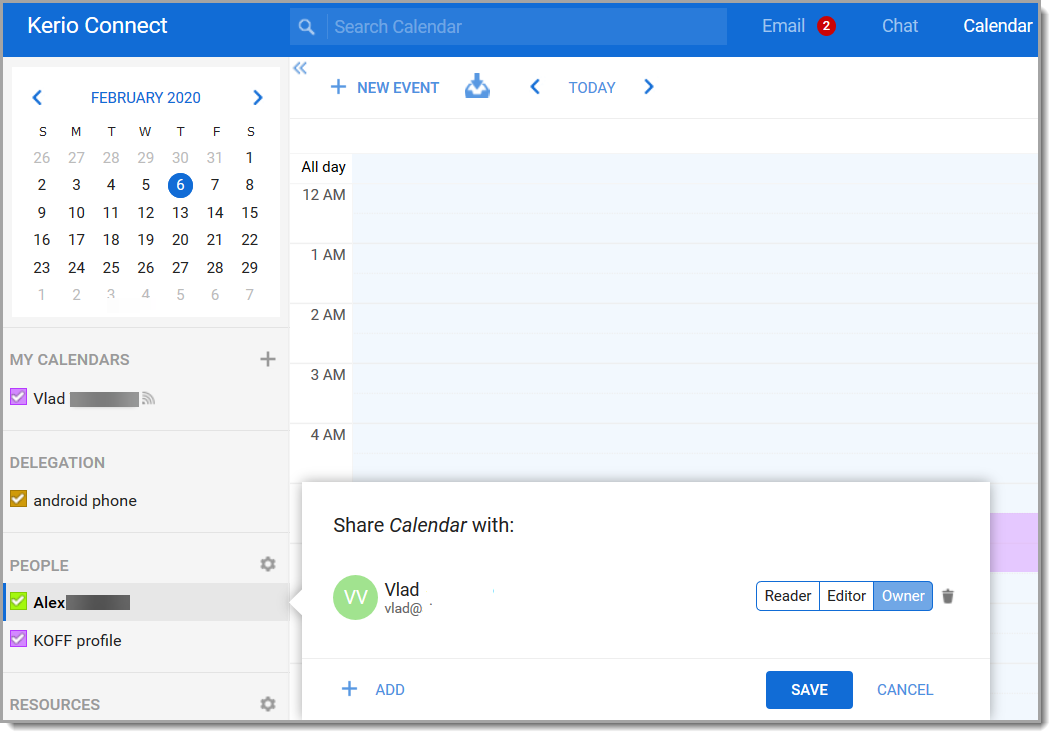Click the plus icon beside ADD
This screenshot has height=738, width=1056.
[350, 689]
